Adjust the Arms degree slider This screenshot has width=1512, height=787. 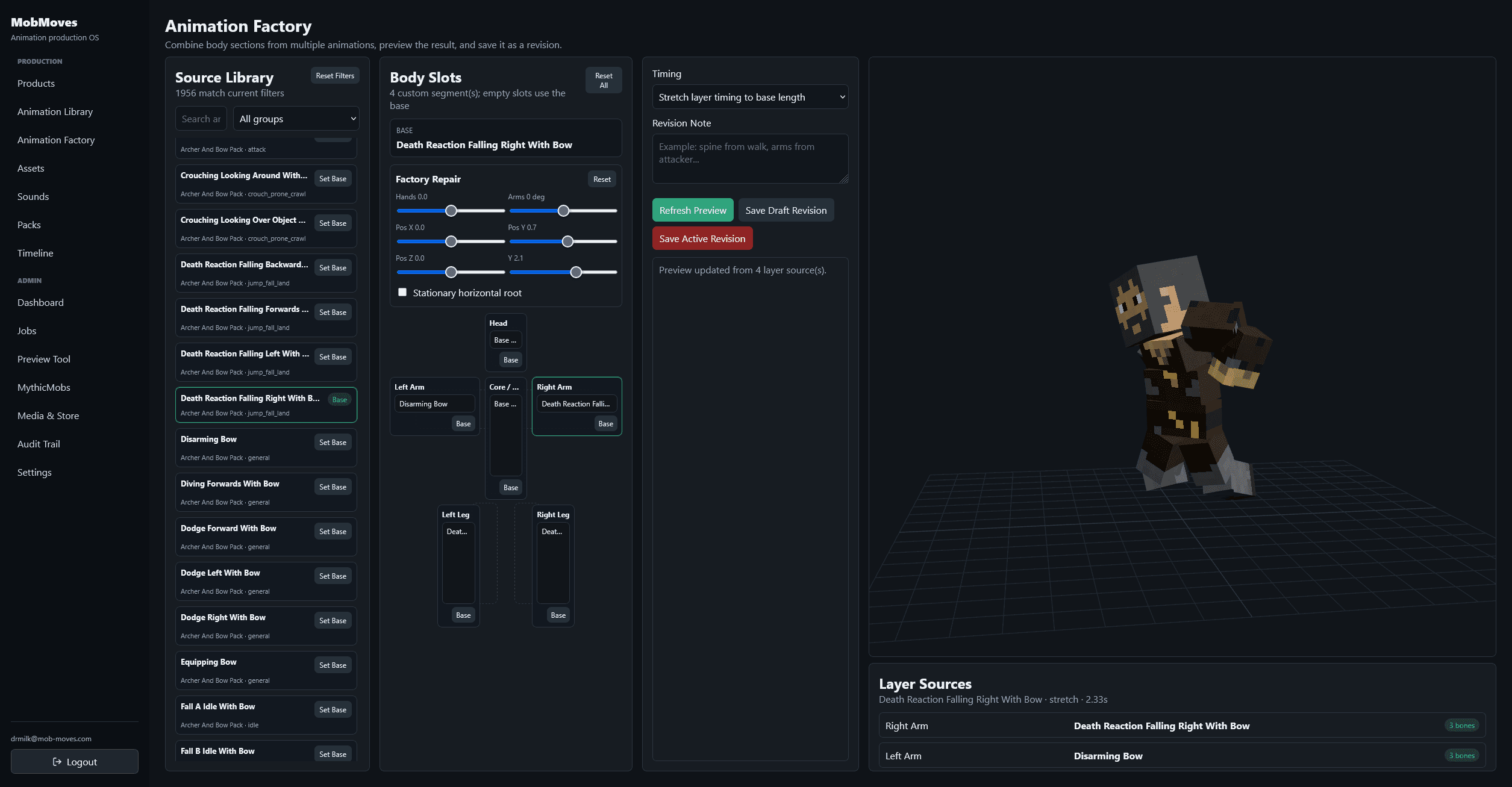coord(563,211)
